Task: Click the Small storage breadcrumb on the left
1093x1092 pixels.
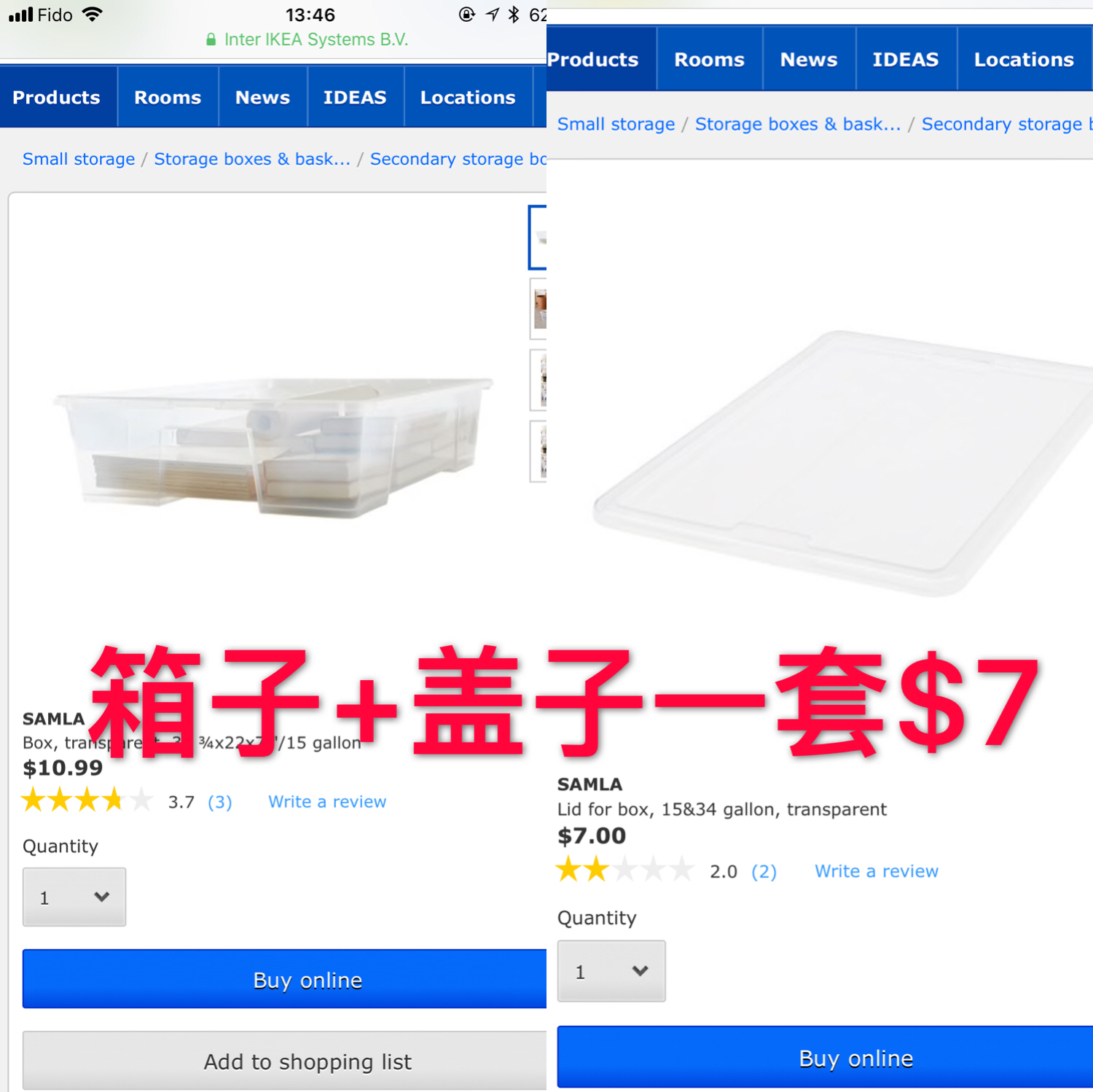Action: [79, 159]
